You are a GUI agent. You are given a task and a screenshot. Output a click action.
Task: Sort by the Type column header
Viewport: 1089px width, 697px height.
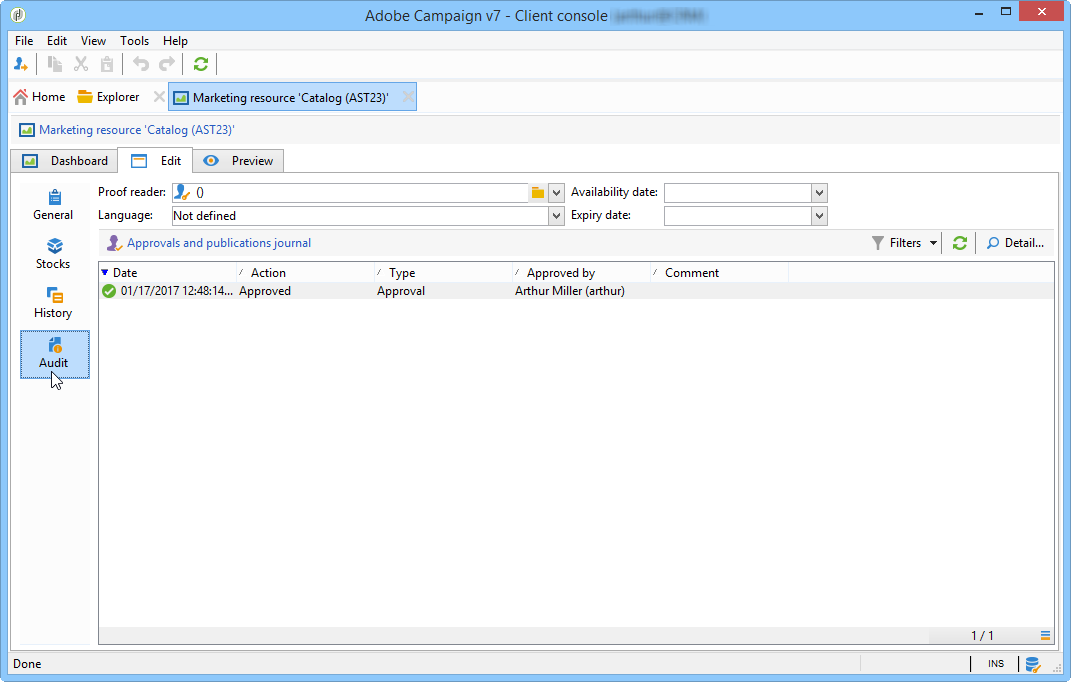click(443, 274)
